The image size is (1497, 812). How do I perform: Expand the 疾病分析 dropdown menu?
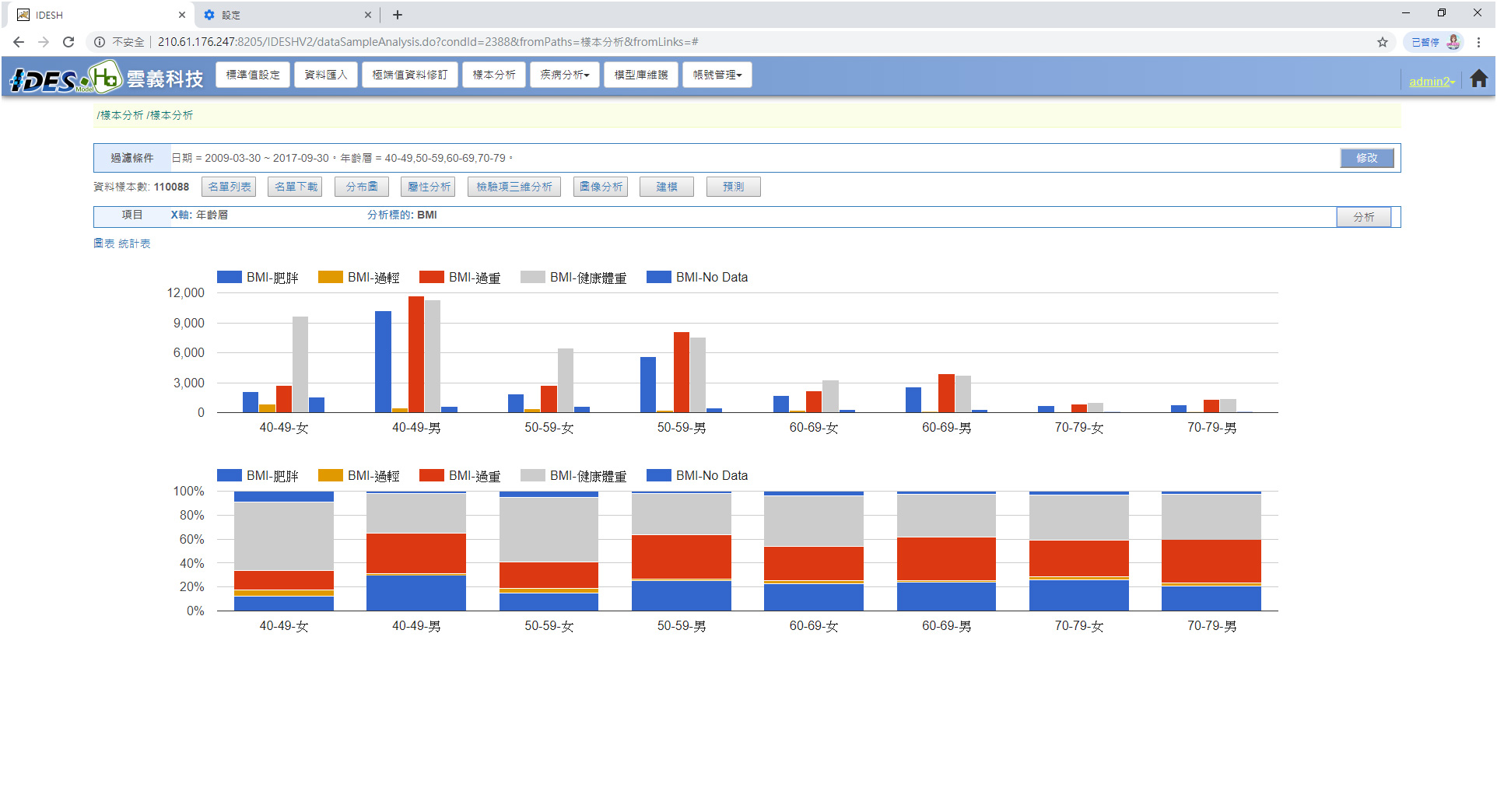pyautogui.click(x=565, y=75)
